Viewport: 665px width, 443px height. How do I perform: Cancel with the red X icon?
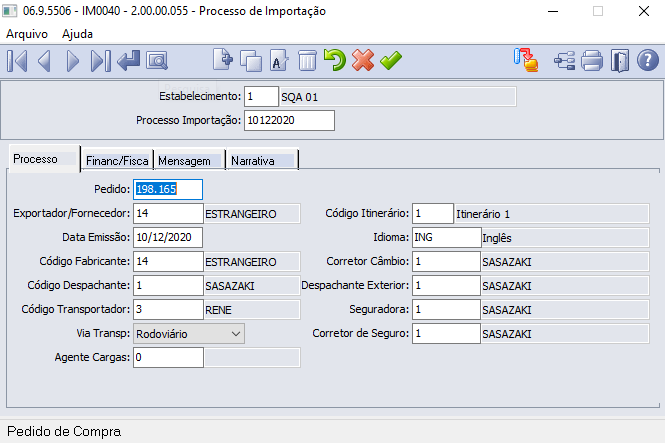pos(363,60)
